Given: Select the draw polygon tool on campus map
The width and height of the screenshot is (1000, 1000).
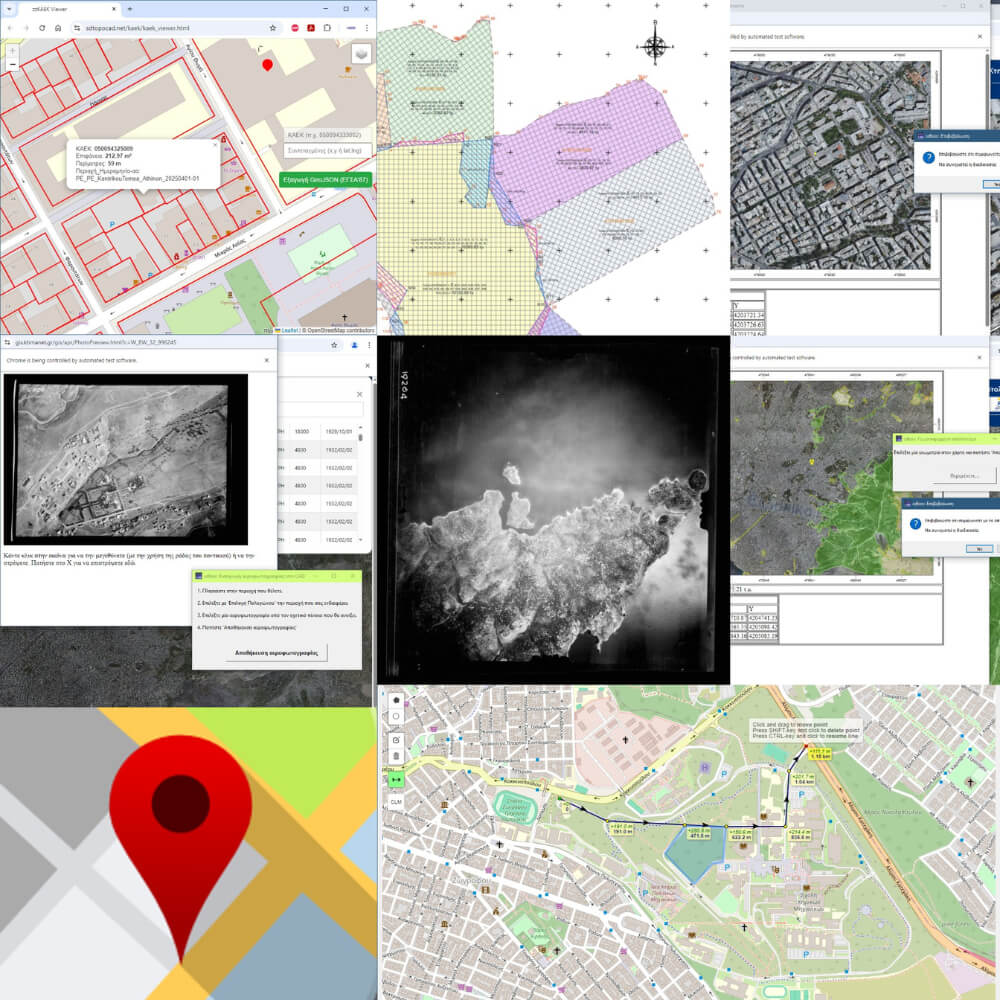Looking at the screenshot, I should 396,700.
